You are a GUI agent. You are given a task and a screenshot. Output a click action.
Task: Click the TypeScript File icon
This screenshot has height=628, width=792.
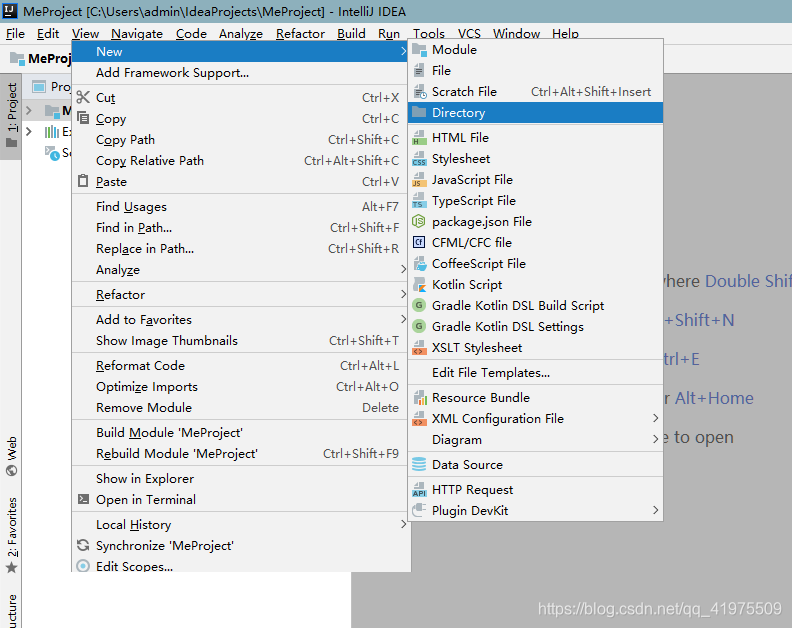(419, 201)
